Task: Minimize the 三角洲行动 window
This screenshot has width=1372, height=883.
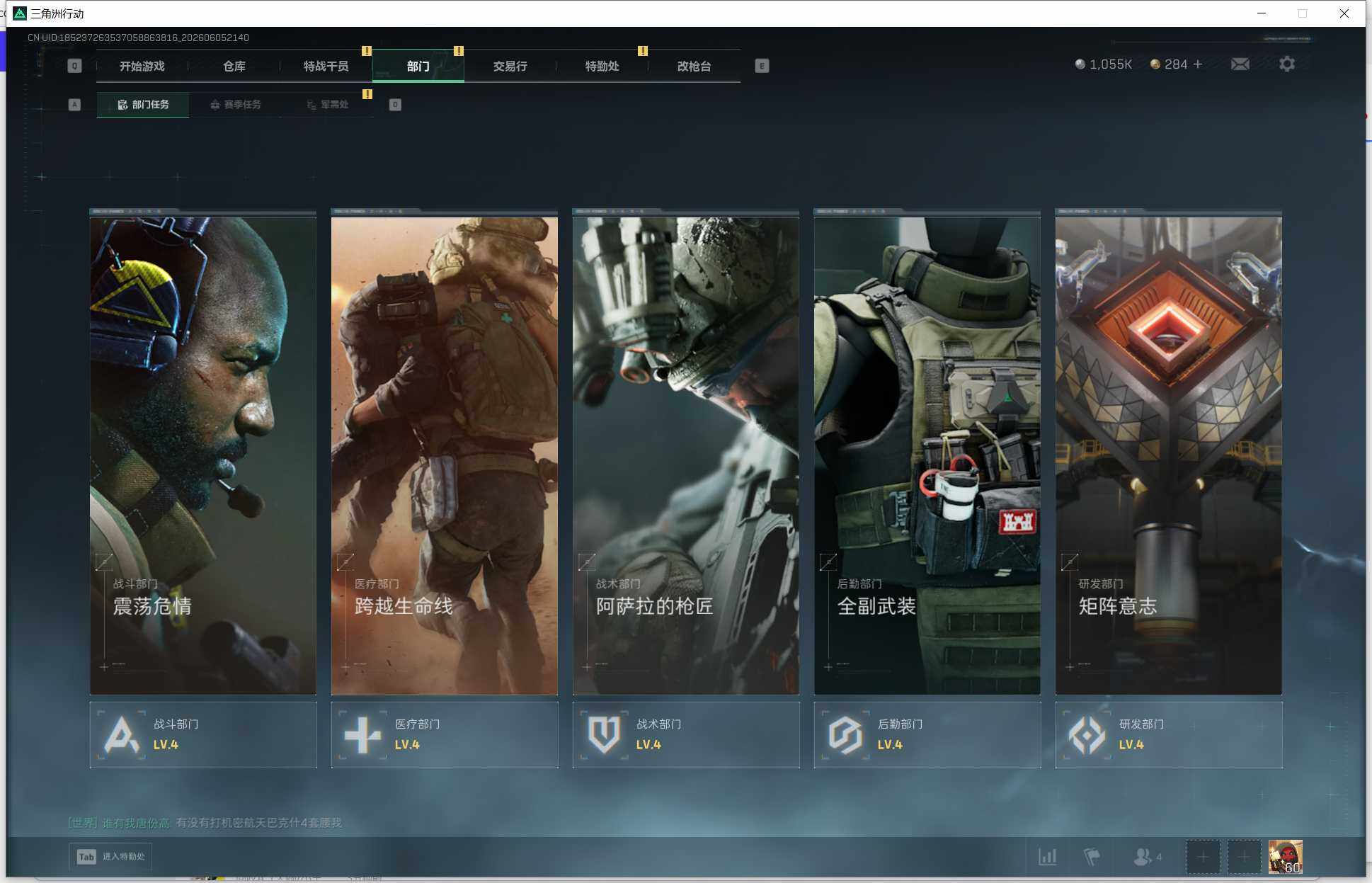Action: coord(1262,13)
